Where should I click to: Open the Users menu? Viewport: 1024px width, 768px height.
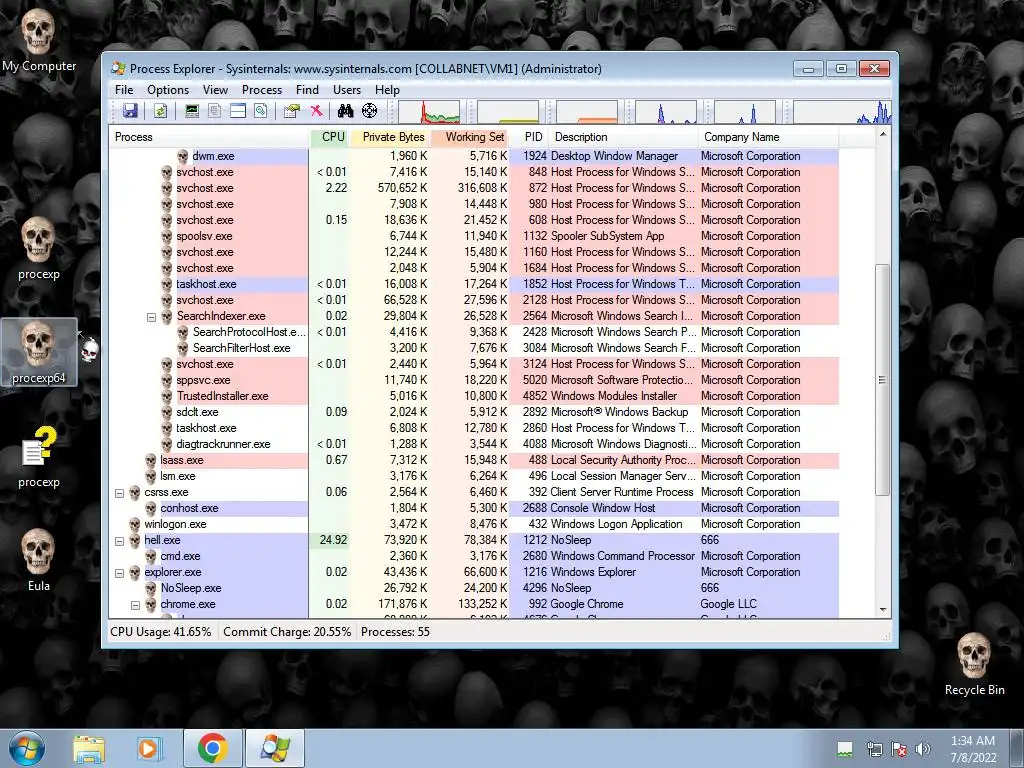tap(347, 89)
